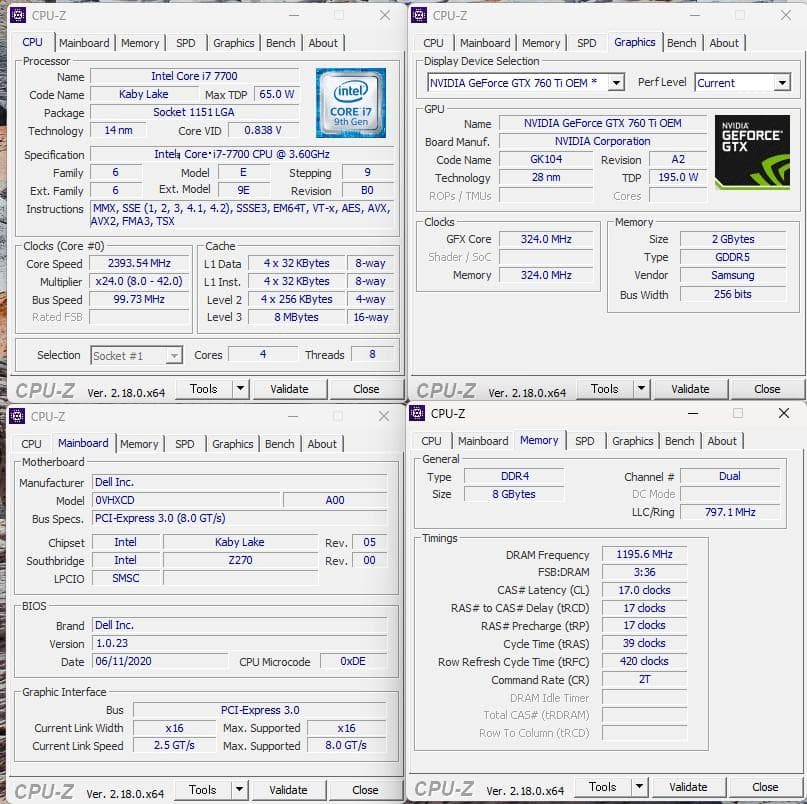Click Tools button in Graphics window
Viewport: 807px width, 804px height.
click(x=605, y=389)
